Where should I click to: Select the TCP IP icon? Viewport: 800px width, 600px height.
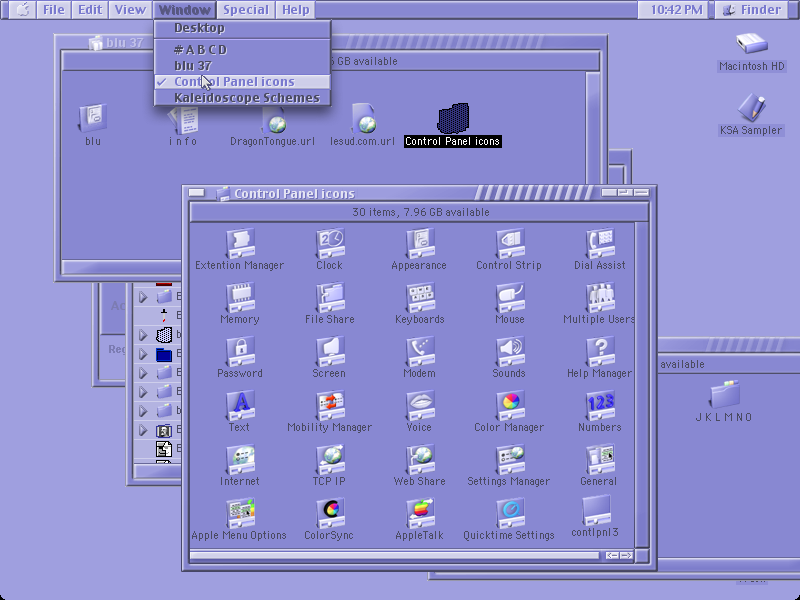[x=330, y=460]
